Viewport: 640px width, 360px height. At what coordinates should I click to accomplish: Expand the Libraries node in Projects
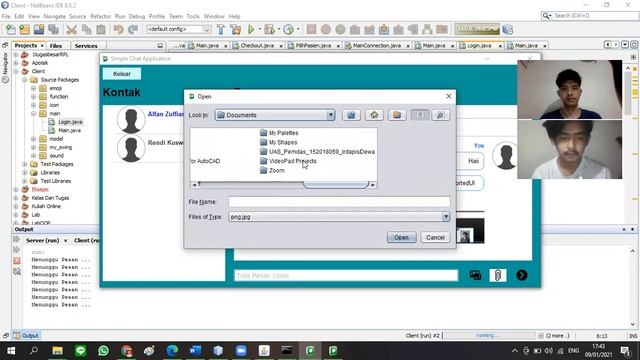[24, 173]
